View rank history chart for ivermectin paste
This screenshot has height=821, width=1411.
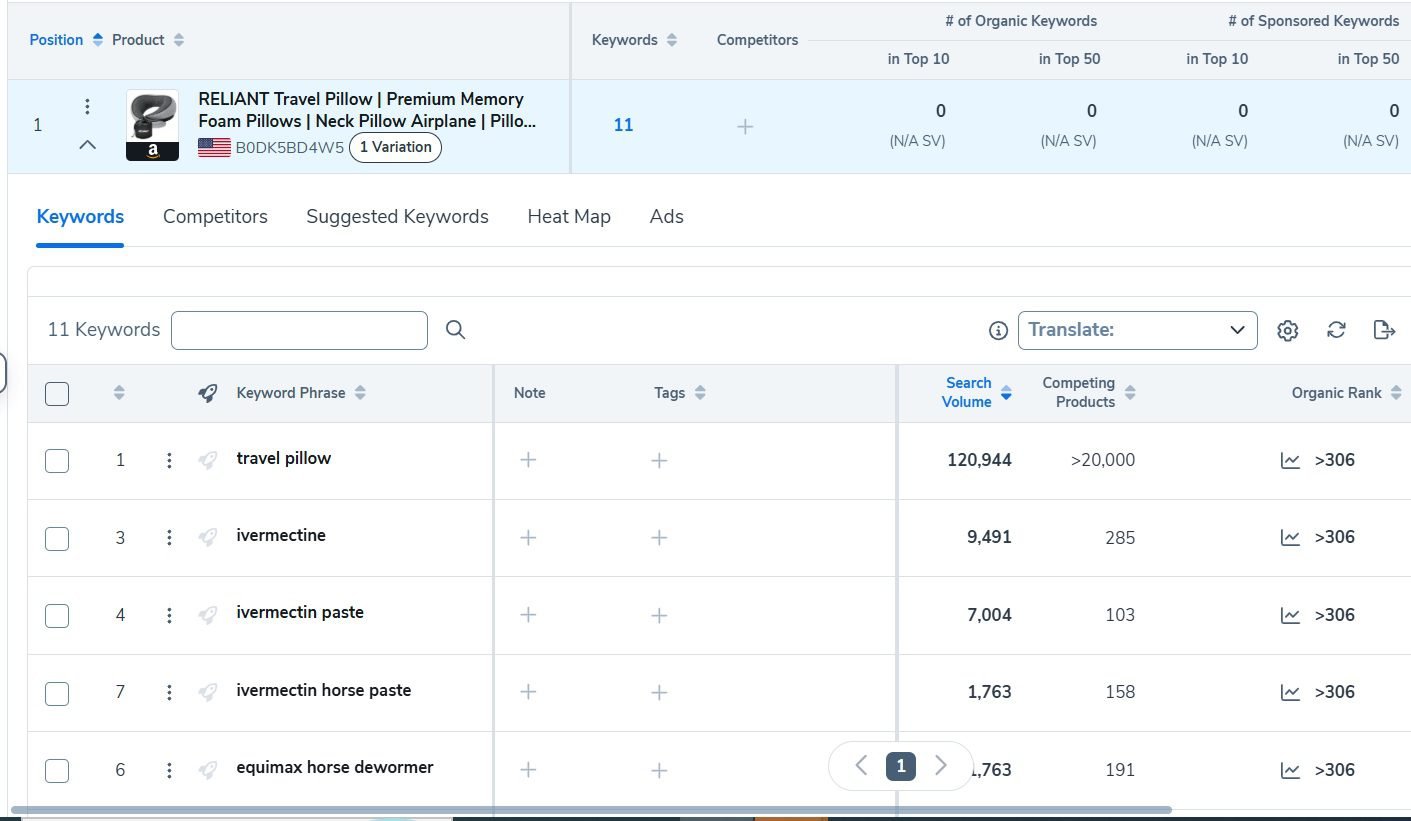(1291, 615)
